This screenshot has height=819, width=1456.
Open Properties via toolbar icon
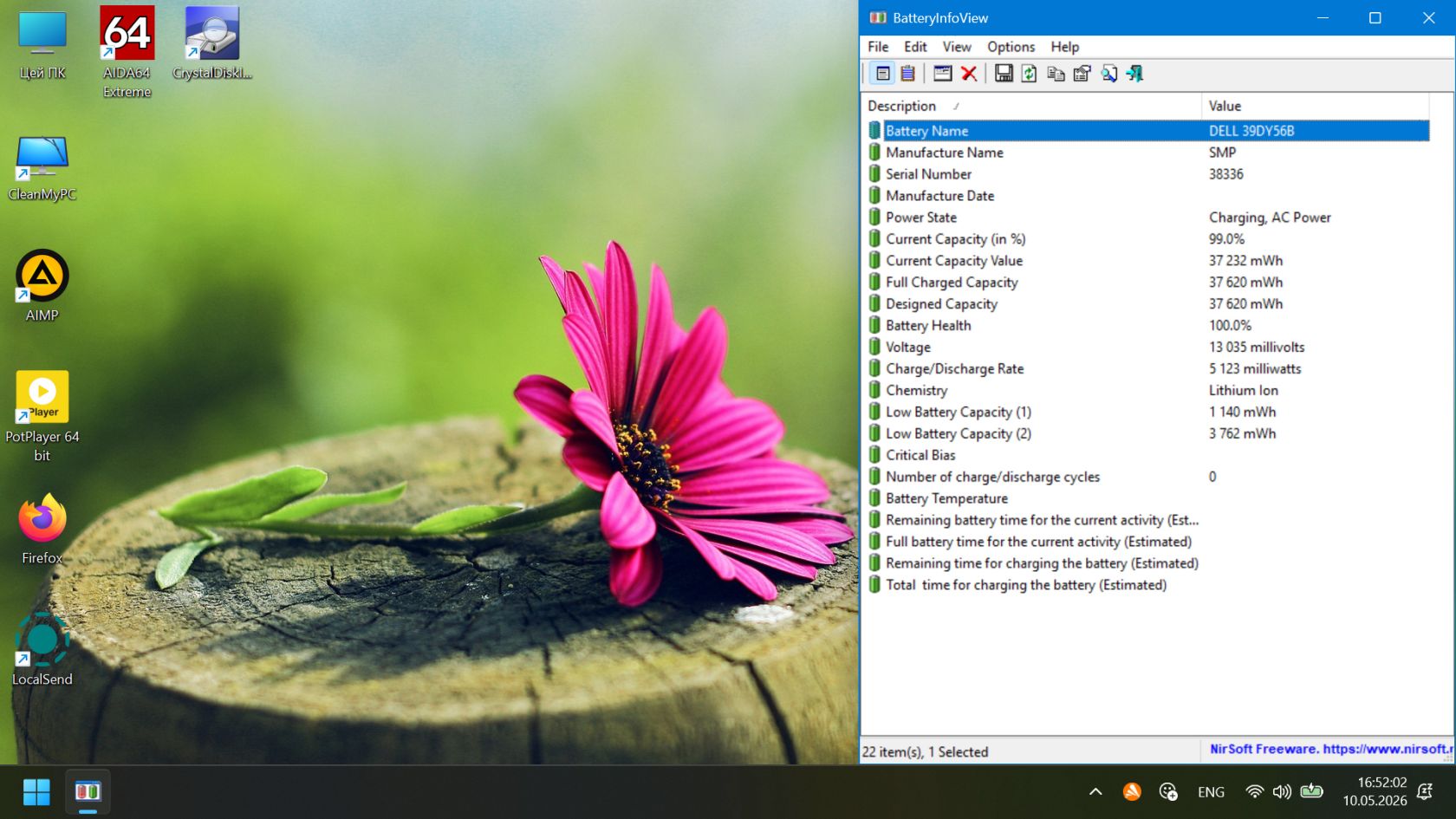1082,74
